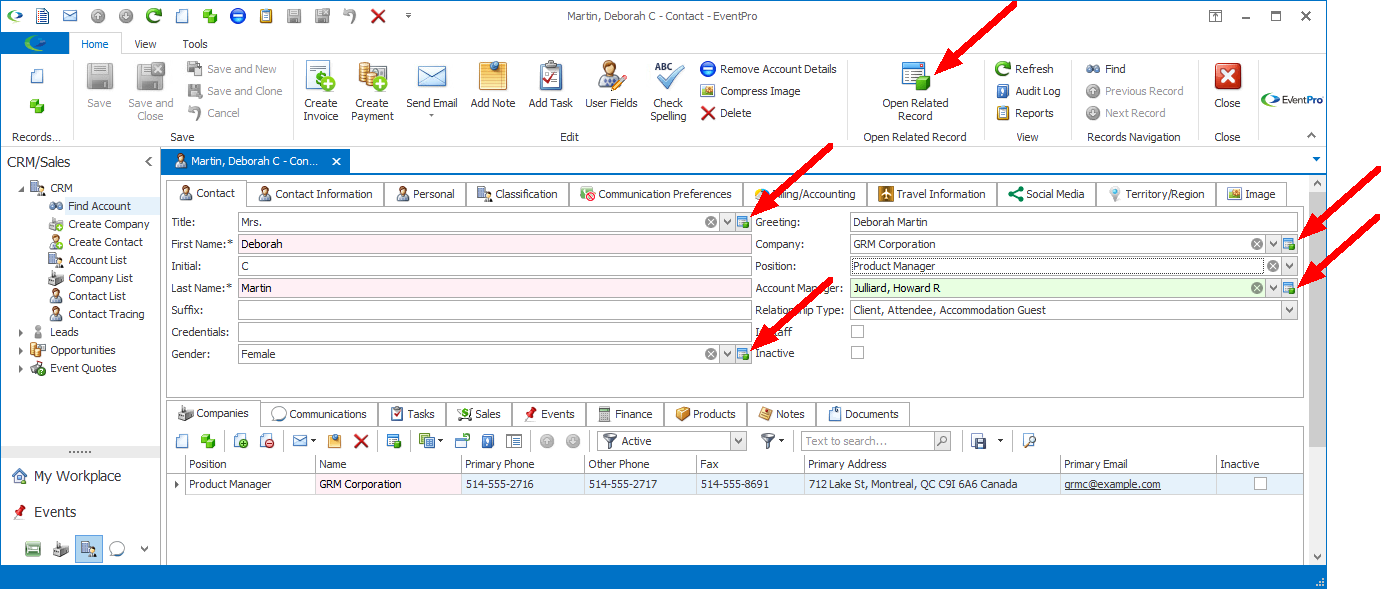
Task: Open related record for Account Manager
Action: 1290,288
